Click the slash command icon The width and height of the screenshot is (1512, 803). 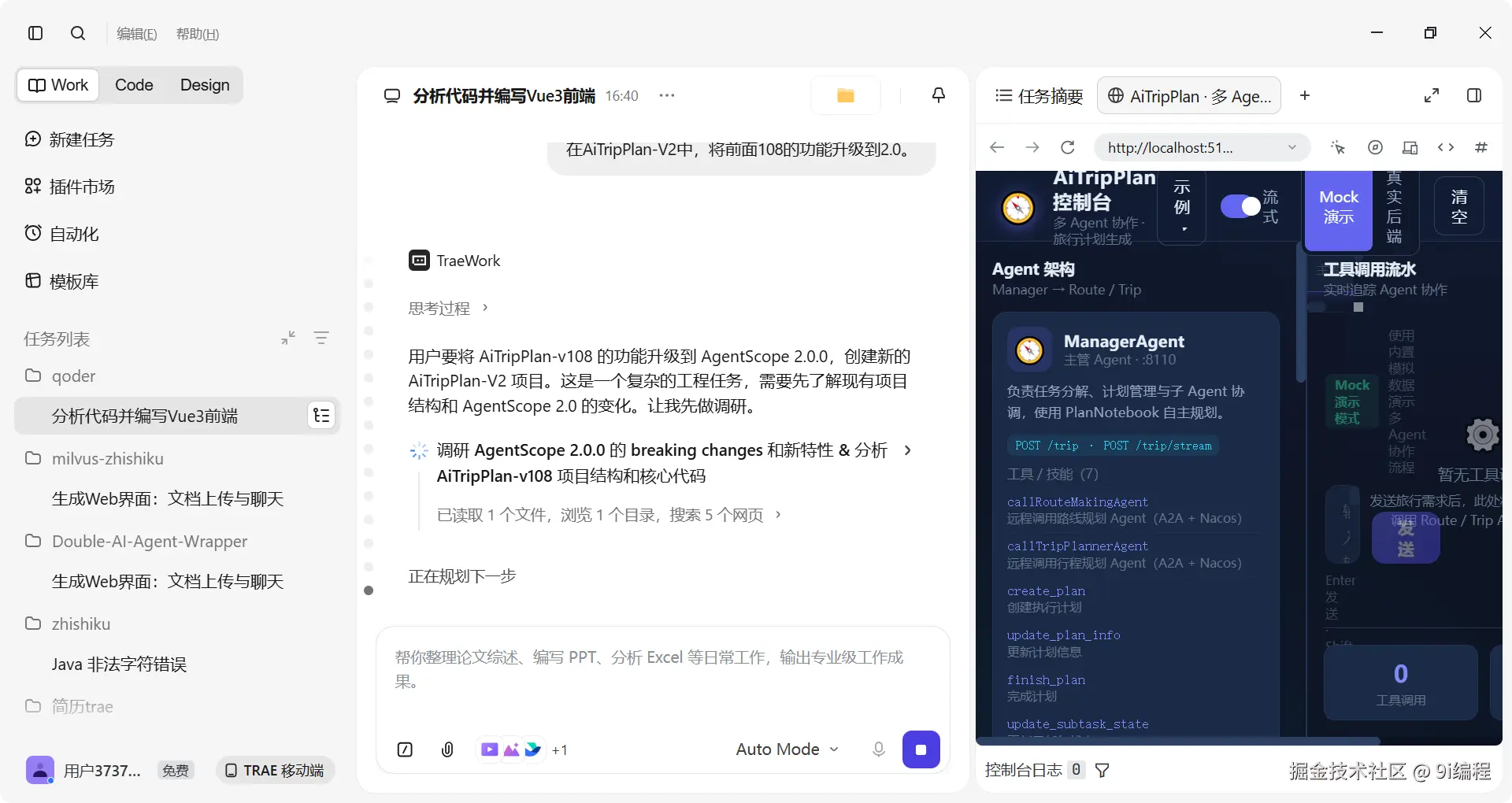tap(405, 749)
